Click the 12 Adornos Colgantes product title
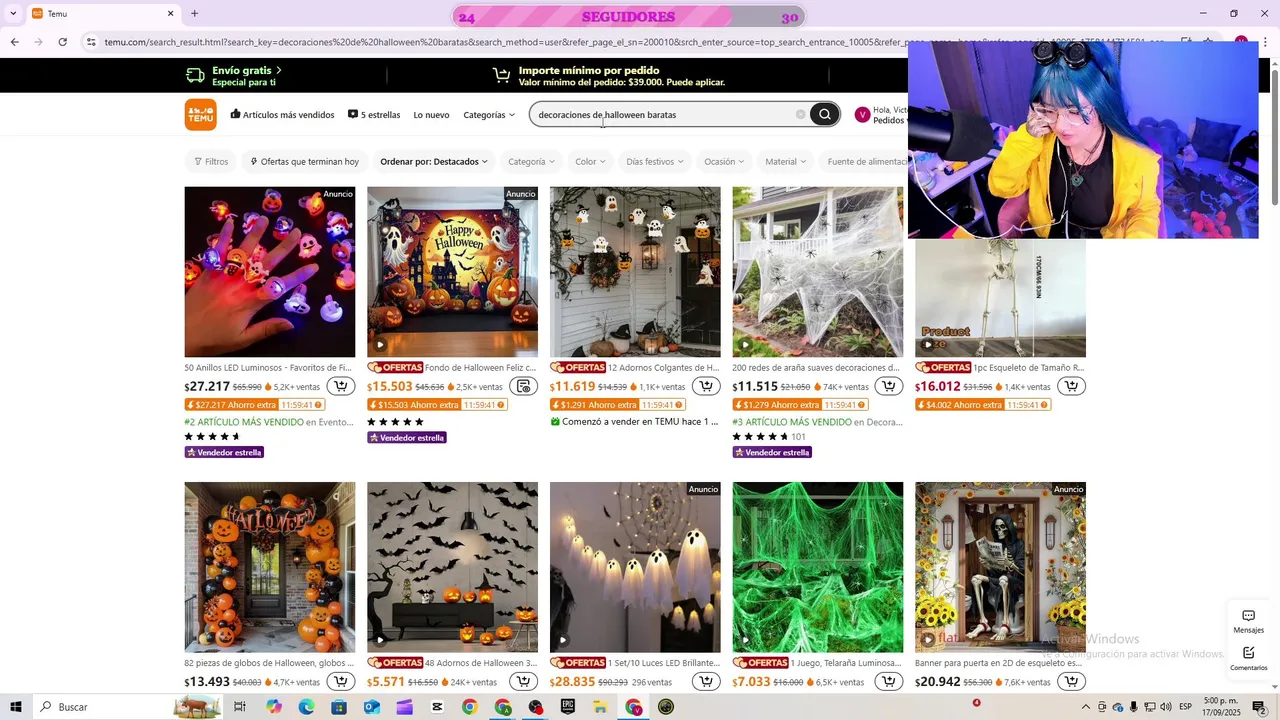This screenshot has height=720, width=1280. point(663,367)
